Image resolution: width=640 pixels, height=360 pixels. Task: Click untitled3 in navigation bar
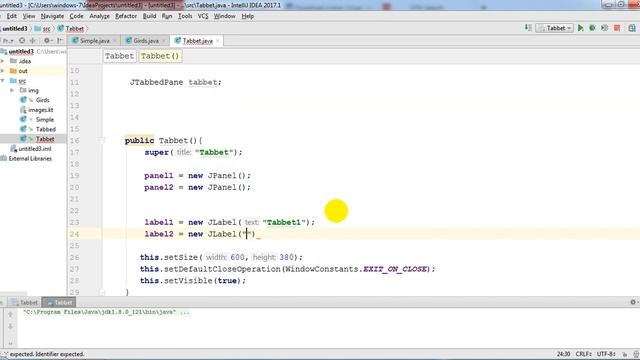tap(15, 29)
